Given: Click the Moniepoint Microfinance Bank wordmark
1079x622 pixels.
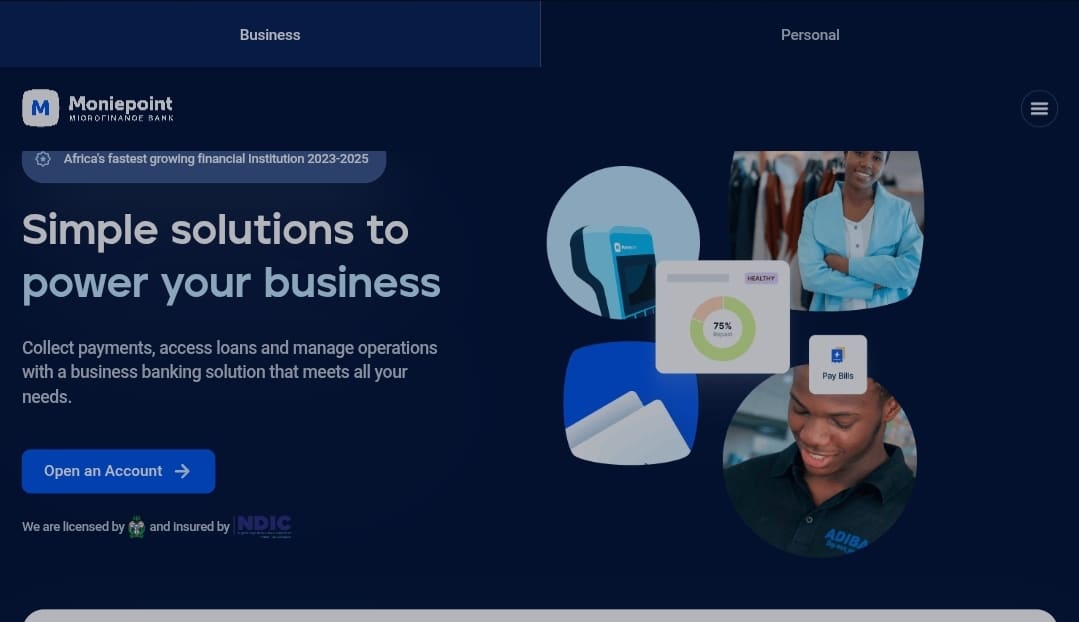Looking at the screenshot, I should point(121,109).
